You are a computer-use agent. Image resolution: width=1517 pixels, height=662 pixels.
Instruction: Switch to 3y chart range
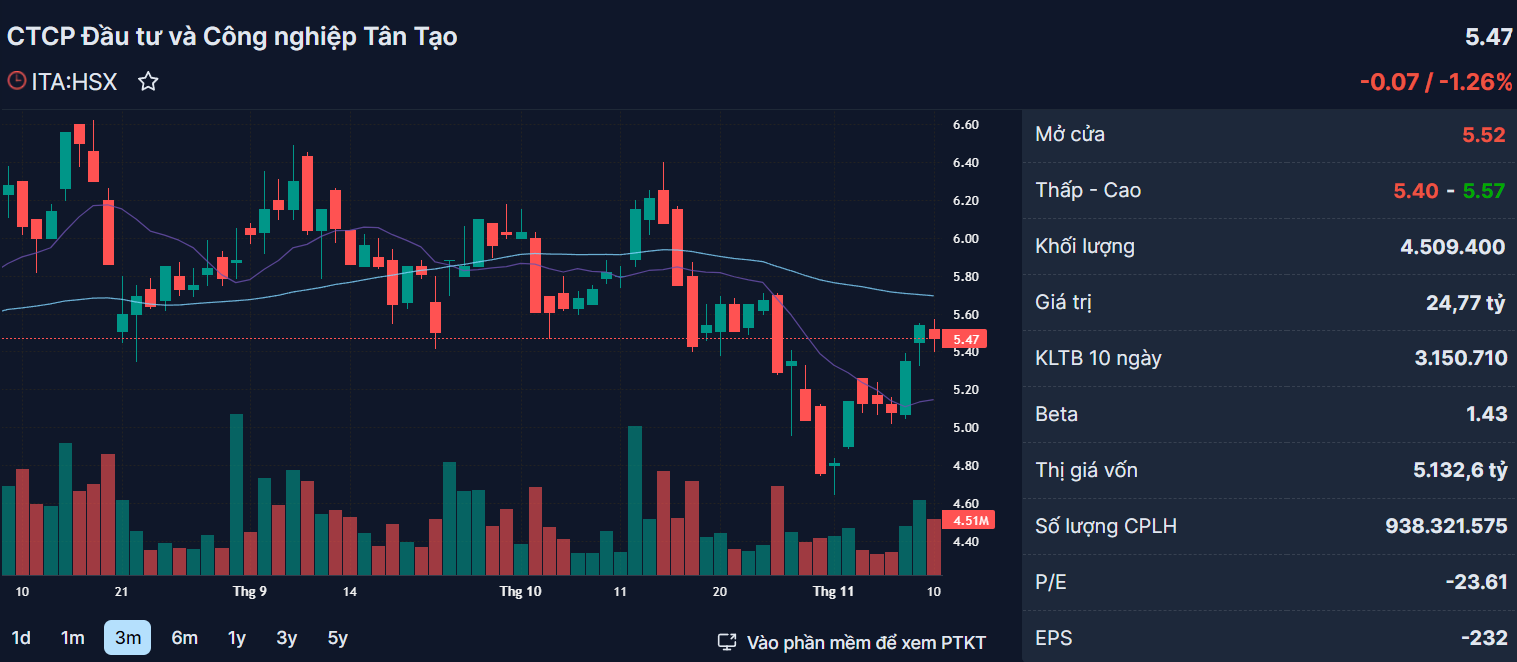point(287,638)
